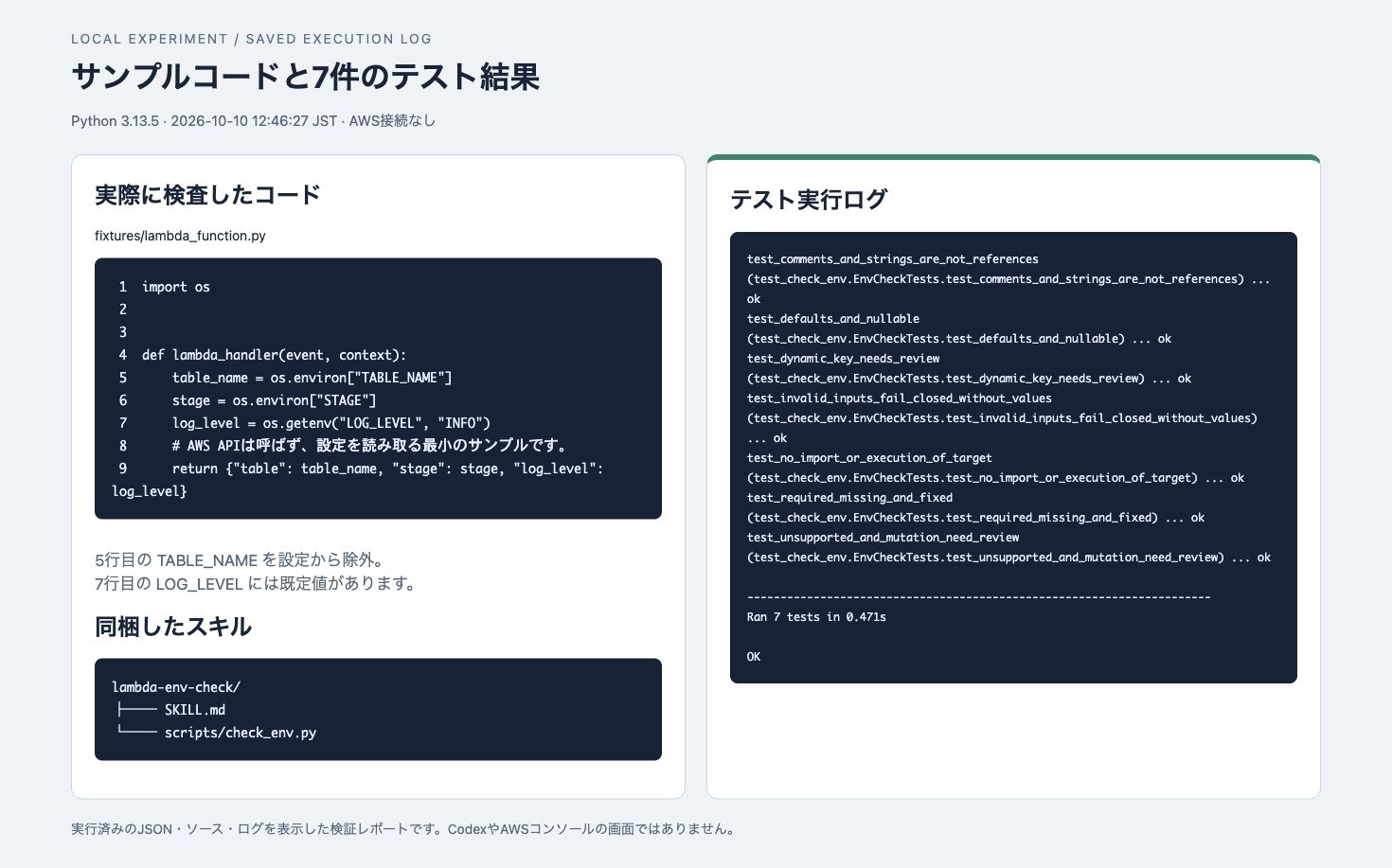Viewport: 1392px width, 868px height.
Task: Click the final uppercase "OK" result line
Action: 754,657
